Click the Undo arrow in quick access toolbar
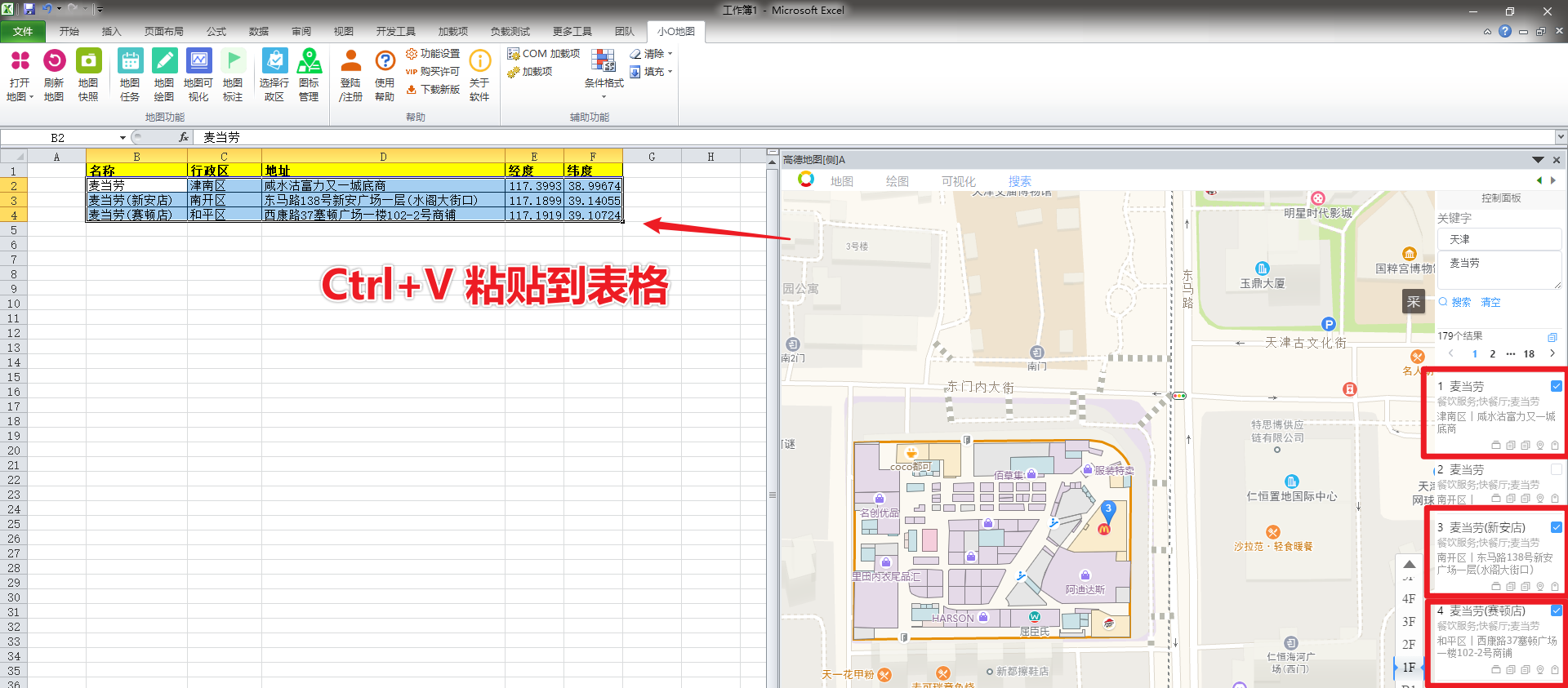Image resolution: width=1568 pixels, height=688 pixels. pos(47,10)
